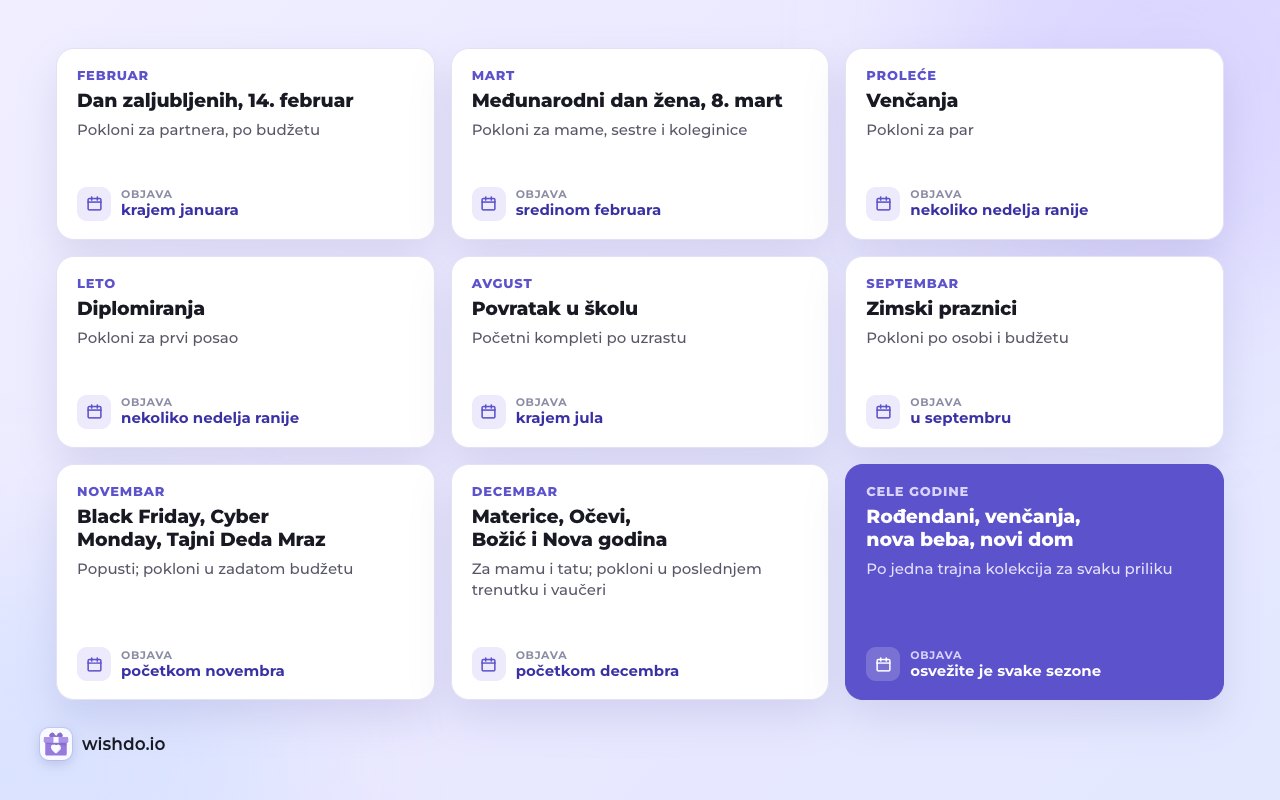Image resolution: width=1280 pixels, height=800 pixels.
Task: Click the calendar icon in the Februar card
Action: 94,204
